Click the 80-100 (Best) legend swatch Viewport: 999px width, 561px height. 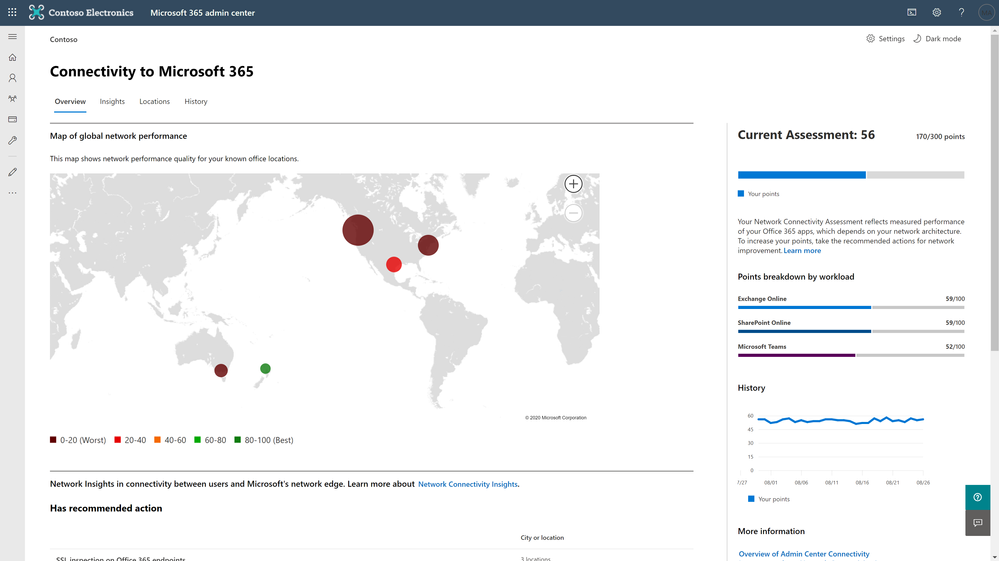tap(238, 440)
